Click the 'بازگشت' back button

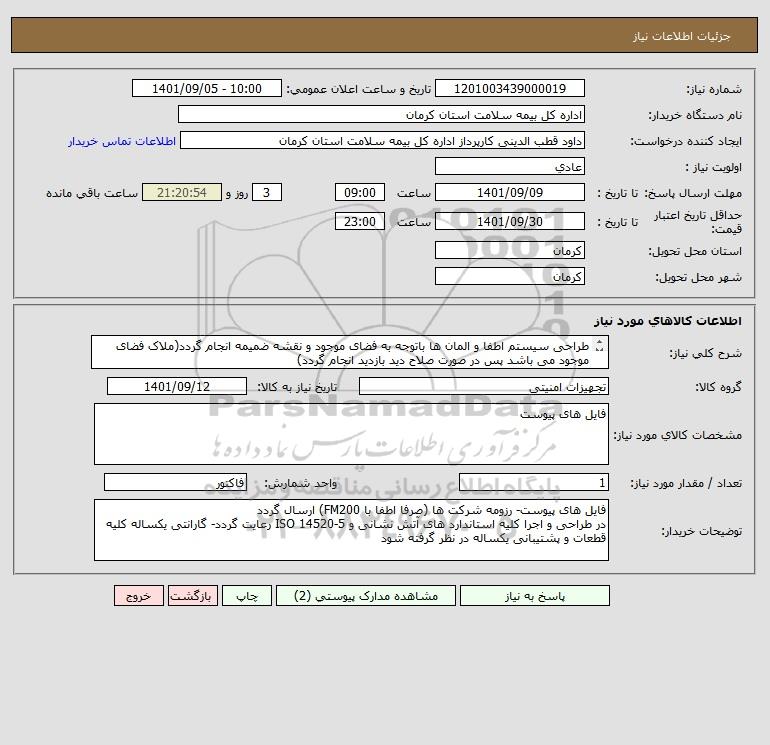pyautogui.click(x=192, y=596)
